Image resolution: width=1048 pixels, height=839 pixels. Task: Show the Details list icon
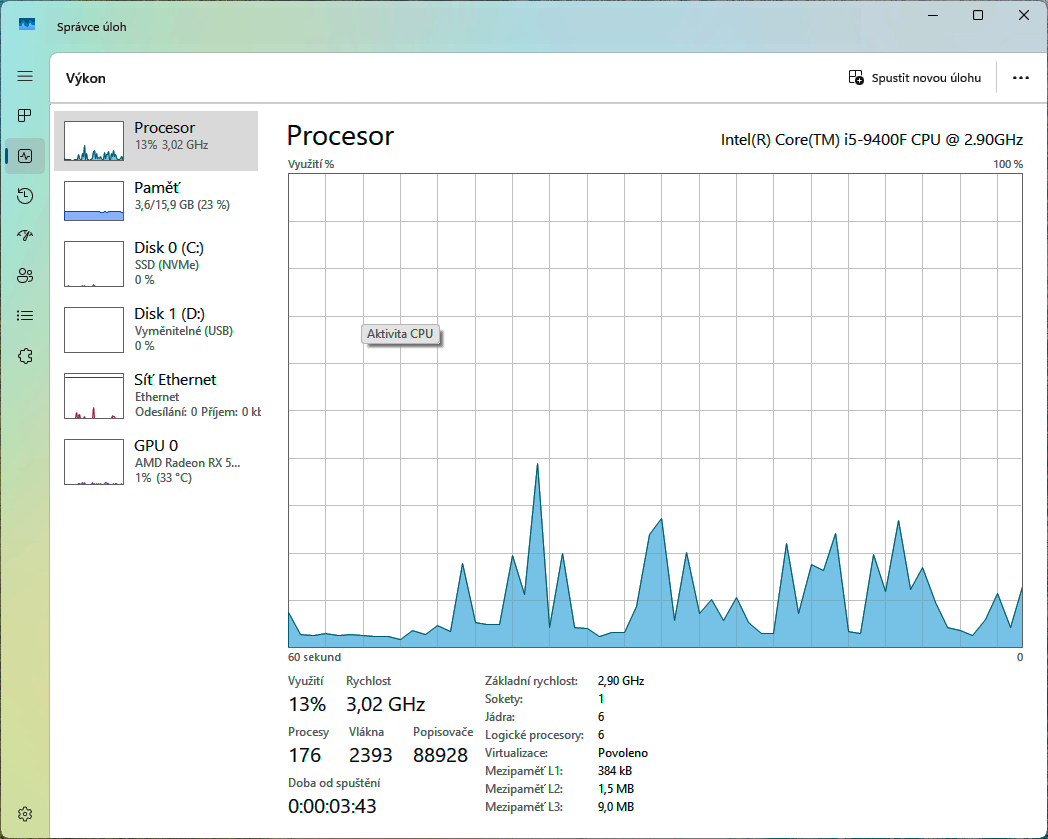point(25,316)
